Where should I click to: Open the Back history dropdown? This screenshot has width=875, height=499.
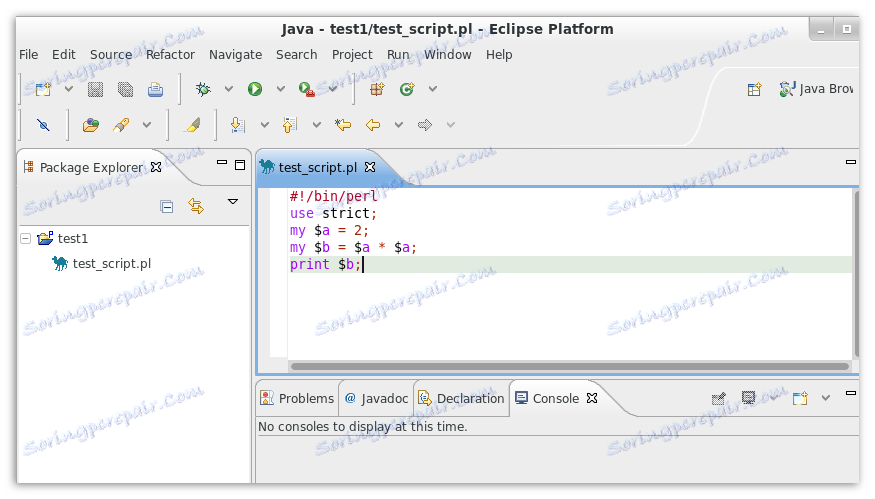398,124
